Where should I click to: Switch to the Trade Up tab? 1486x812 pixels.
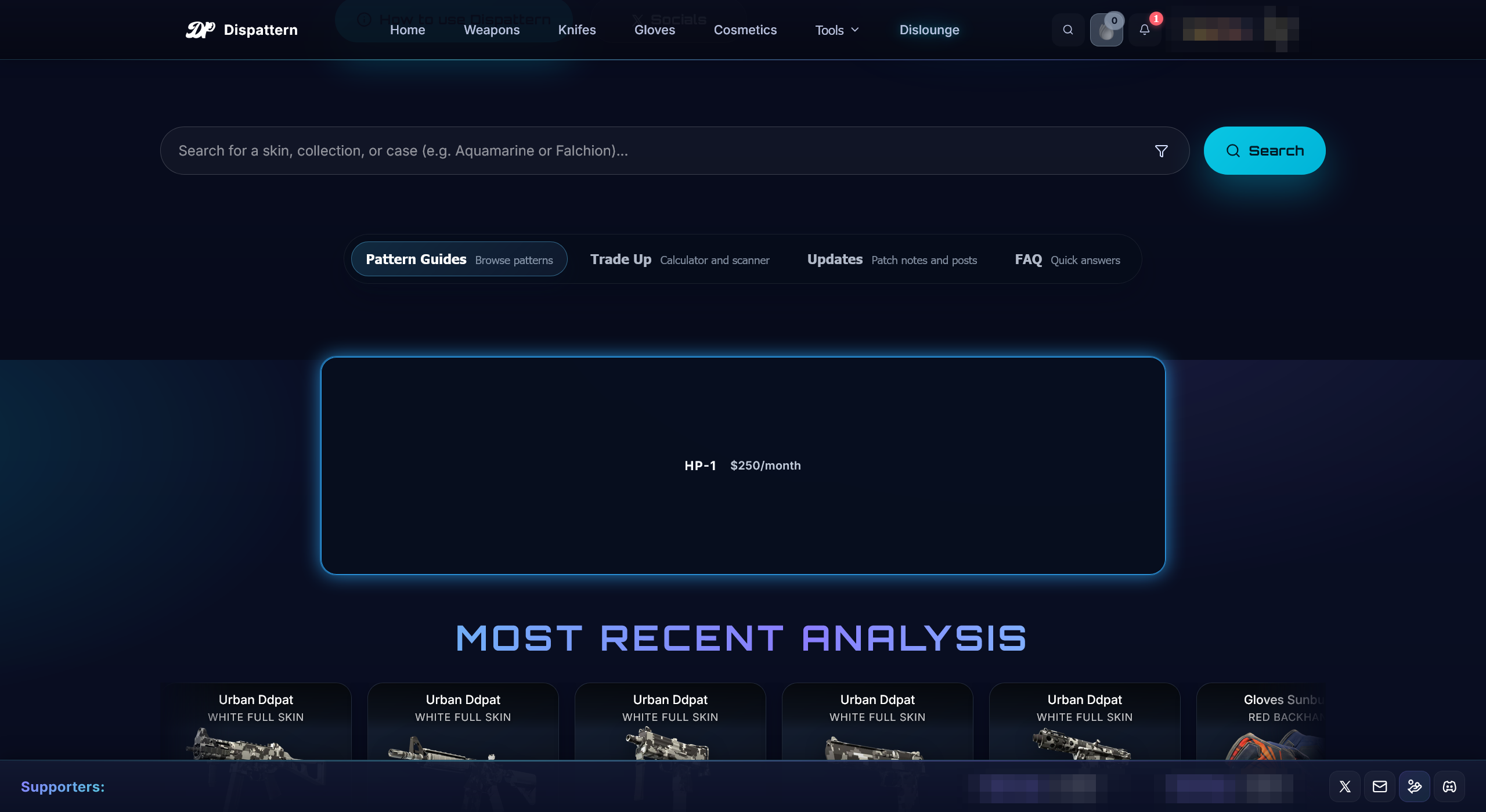[679, 259]
